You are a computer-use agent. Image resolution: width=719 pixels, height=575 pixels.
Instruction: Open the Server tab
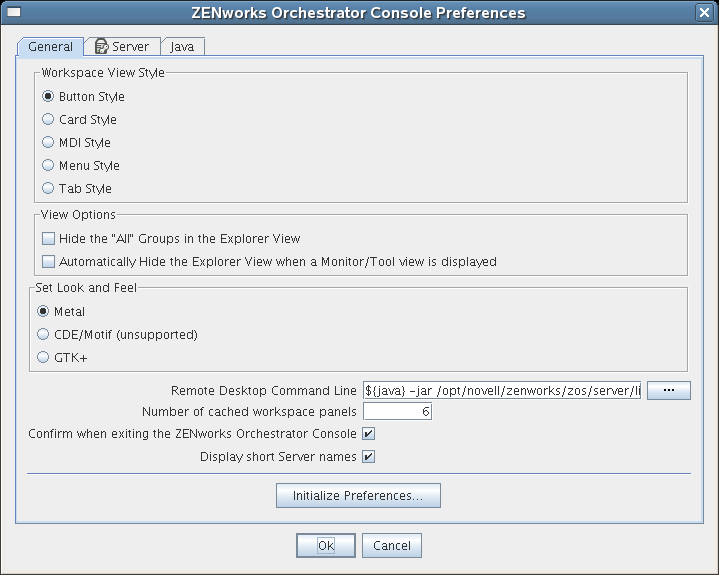tap(122, 47)
